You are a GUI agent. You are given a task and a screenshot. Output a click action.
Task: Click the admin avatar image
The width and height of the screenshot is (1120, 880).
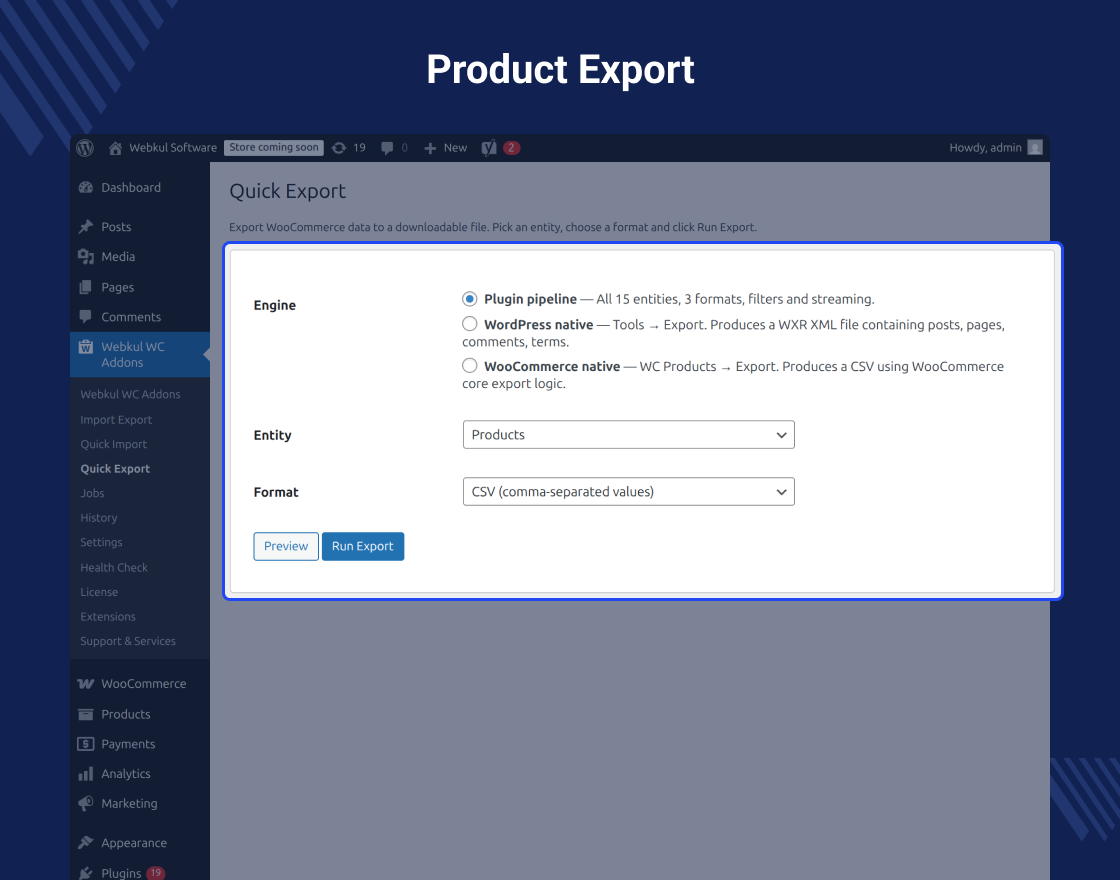coord(1035,147)
